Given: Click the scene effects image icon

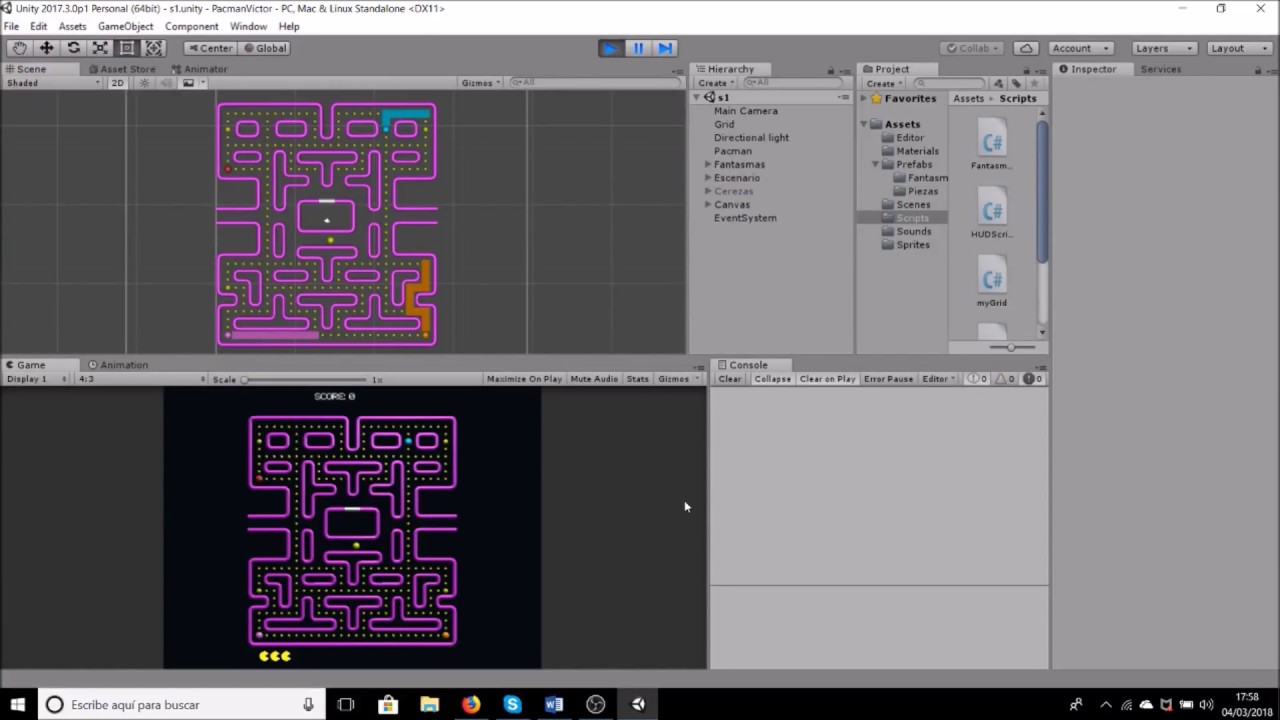Looking at the screenshot, I should point(188,83).
